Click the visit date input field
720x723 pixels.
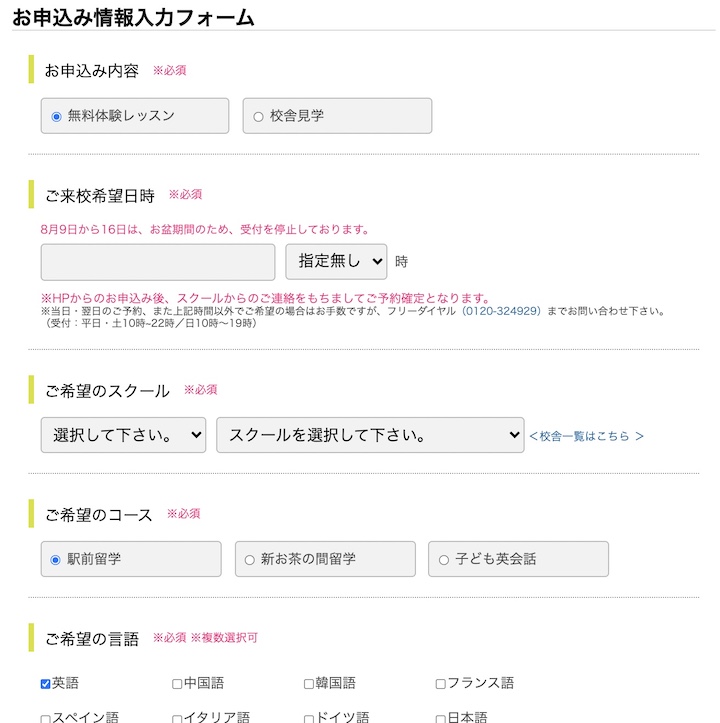point(158,262)
